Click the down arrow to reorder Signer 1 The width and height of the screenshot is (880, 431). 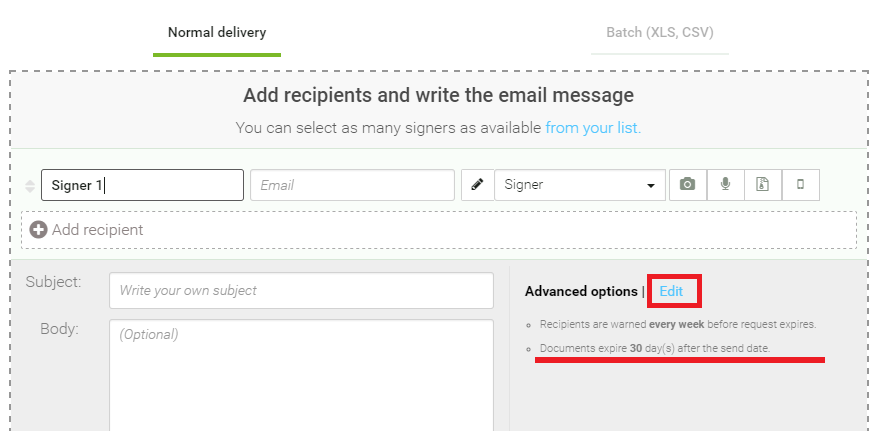(30, 190)
